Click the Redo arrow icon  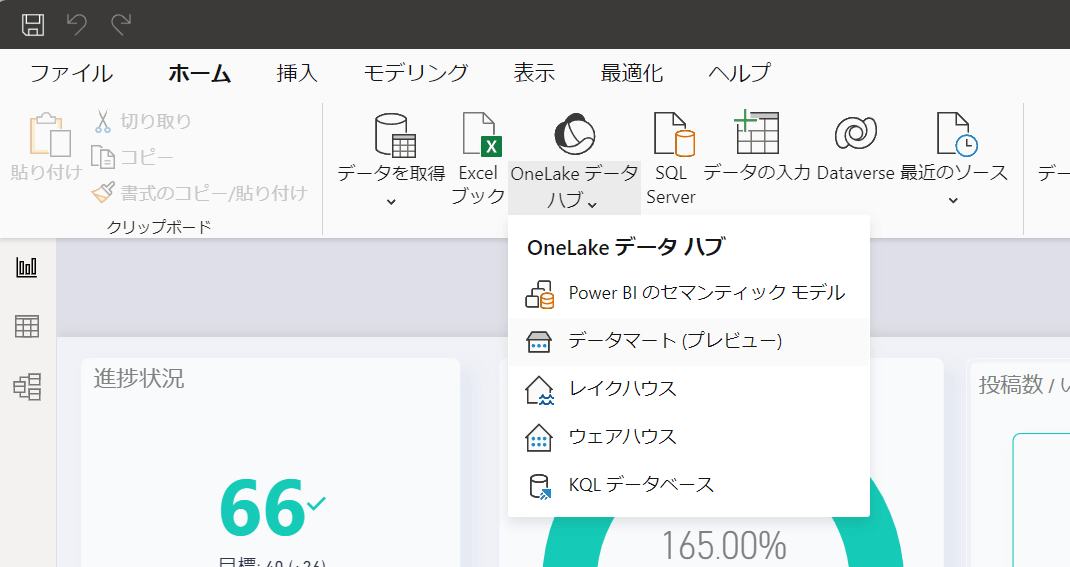coord(121,25)
